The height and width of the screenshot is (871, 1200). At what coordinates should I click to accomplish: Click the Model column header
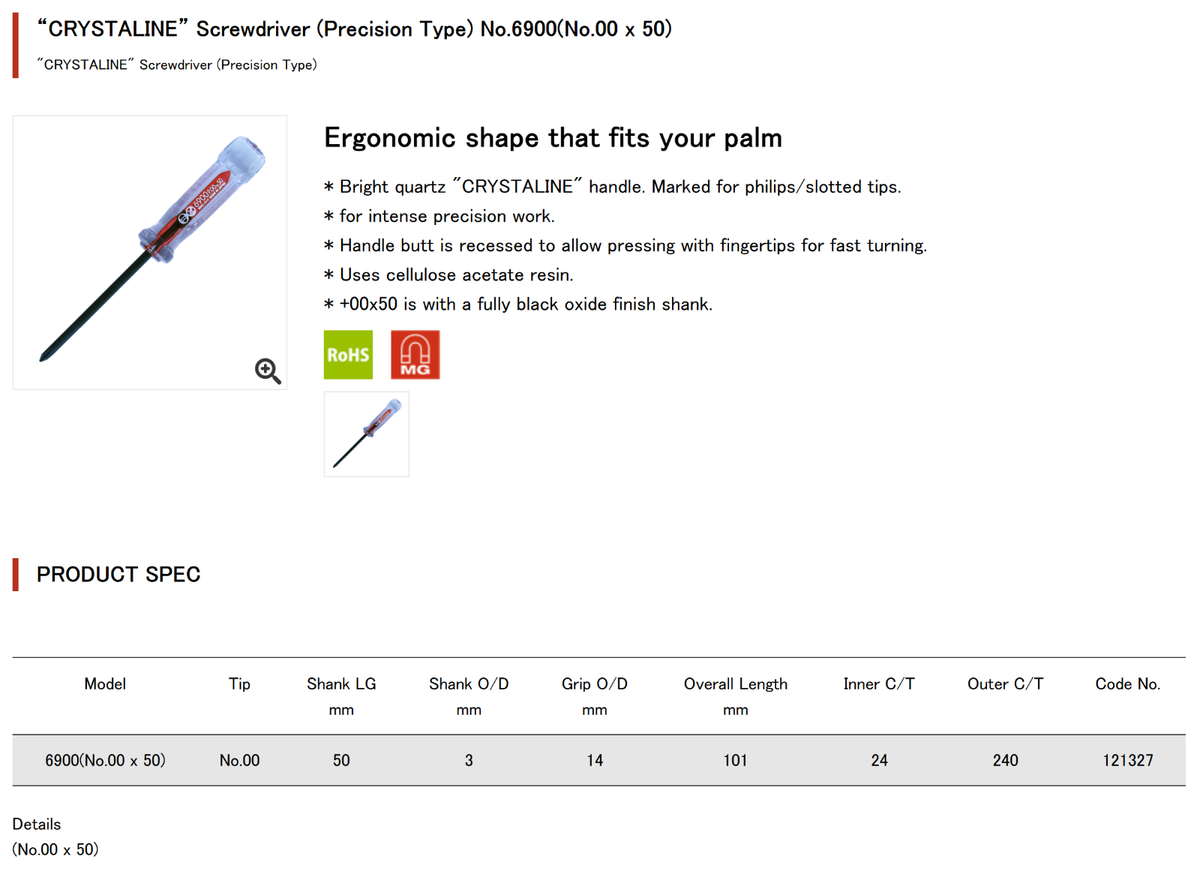tap(105, 684)
